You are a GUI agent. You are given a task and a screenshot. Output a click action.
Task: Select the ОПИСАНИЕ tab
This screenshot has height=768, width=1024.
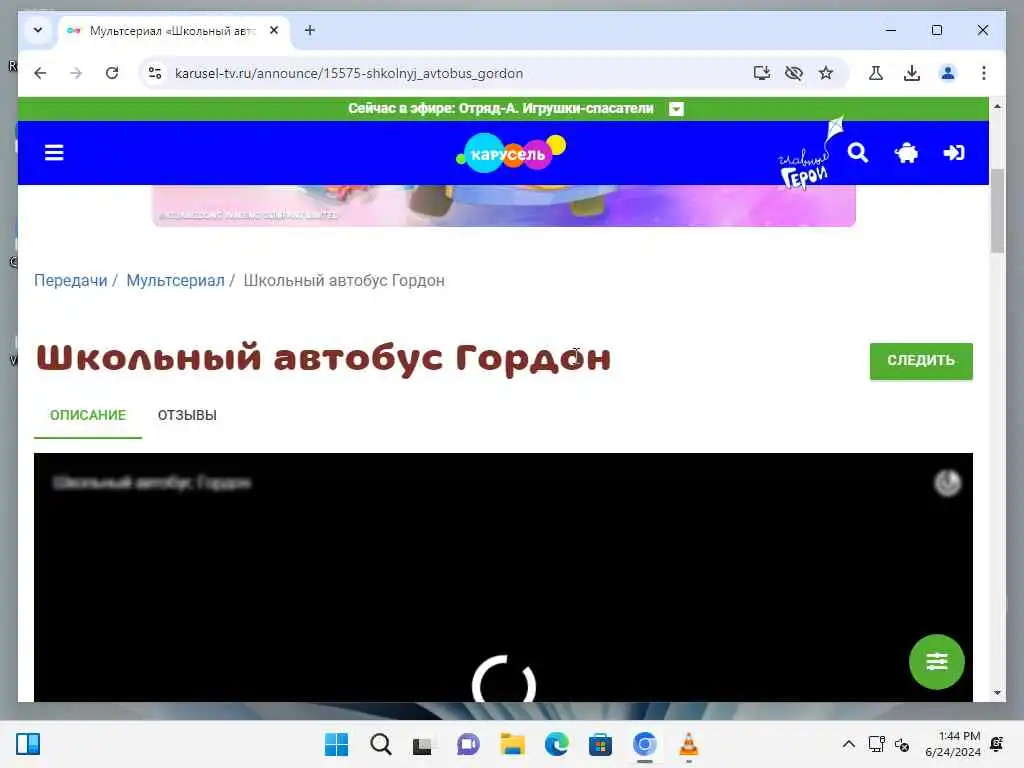tap(88, 415)
